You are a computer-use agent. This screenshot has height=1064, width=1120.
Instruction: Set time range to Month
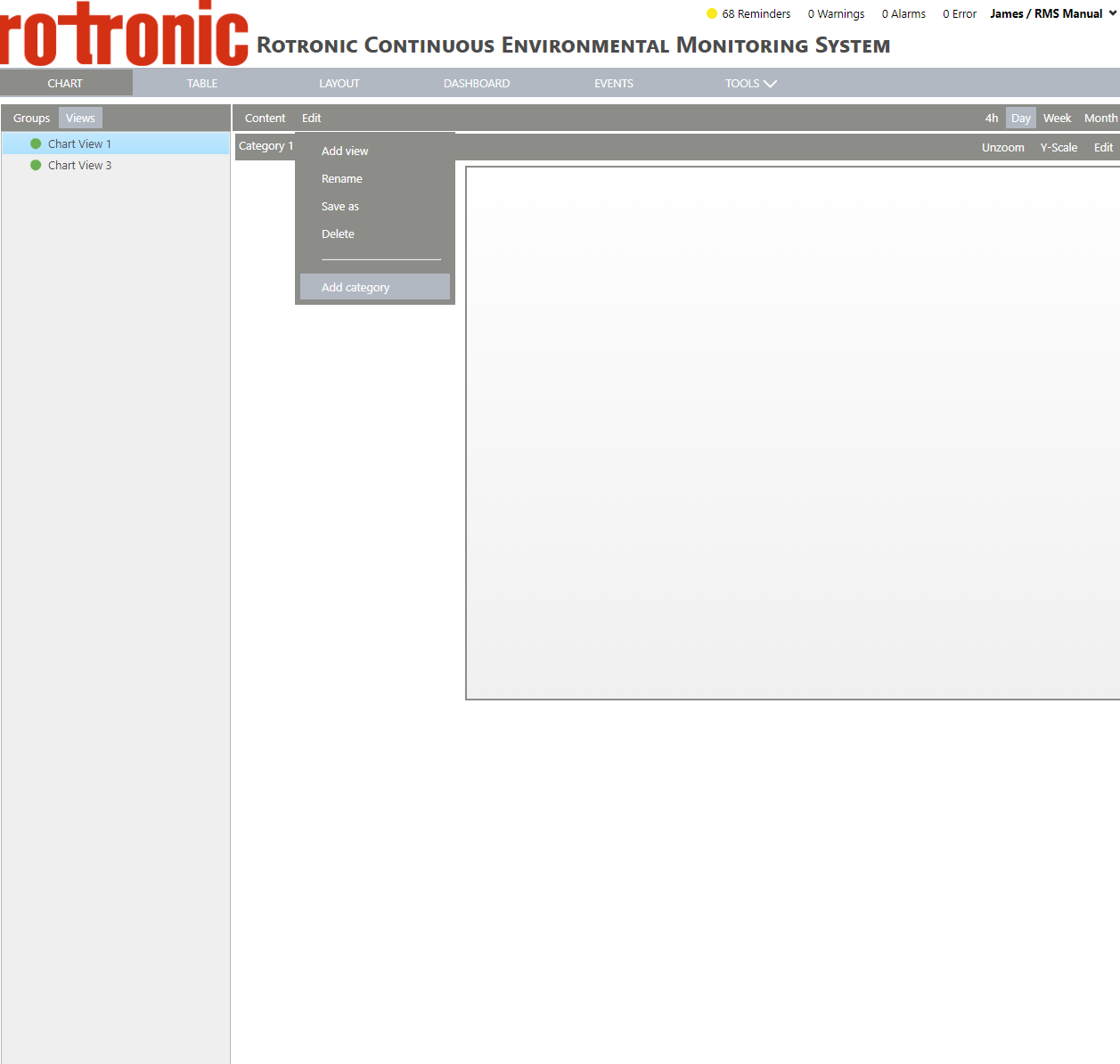(x=1100, y=118)
